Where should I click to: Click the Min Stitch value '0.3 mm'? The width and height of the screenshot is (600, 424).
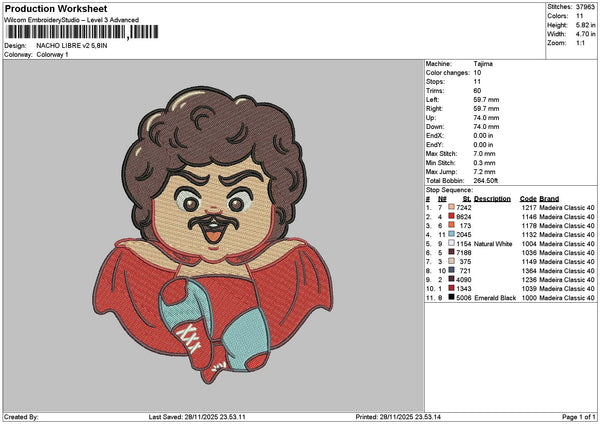coord(484,163)
